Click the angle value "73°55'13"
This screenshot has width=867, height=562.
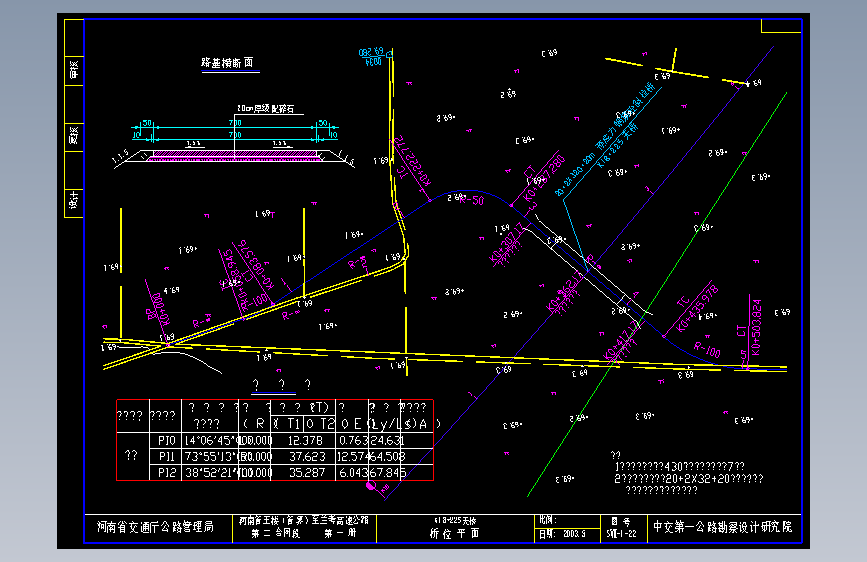point(211,456)
